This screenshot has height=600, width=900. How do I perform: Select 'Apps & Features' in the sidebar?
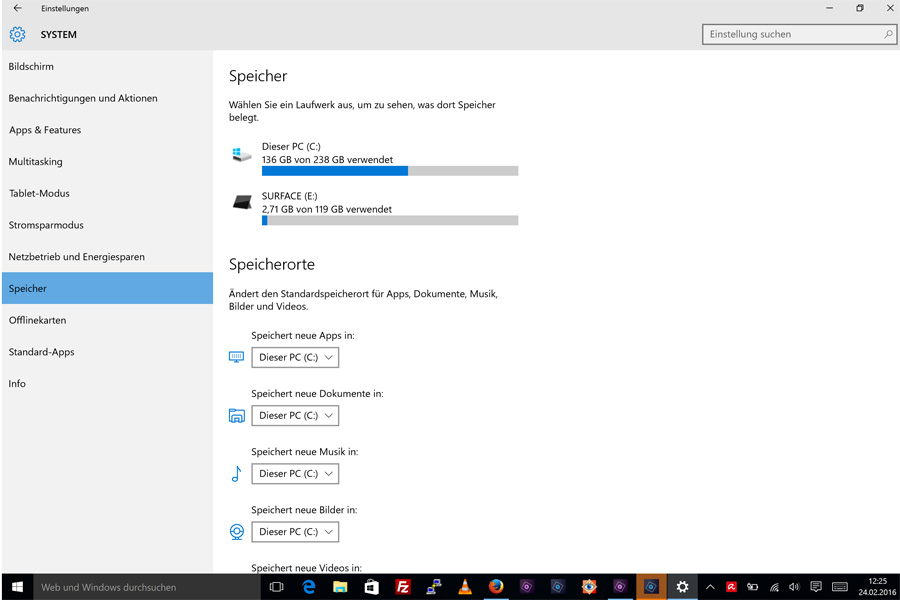point(45,130)
